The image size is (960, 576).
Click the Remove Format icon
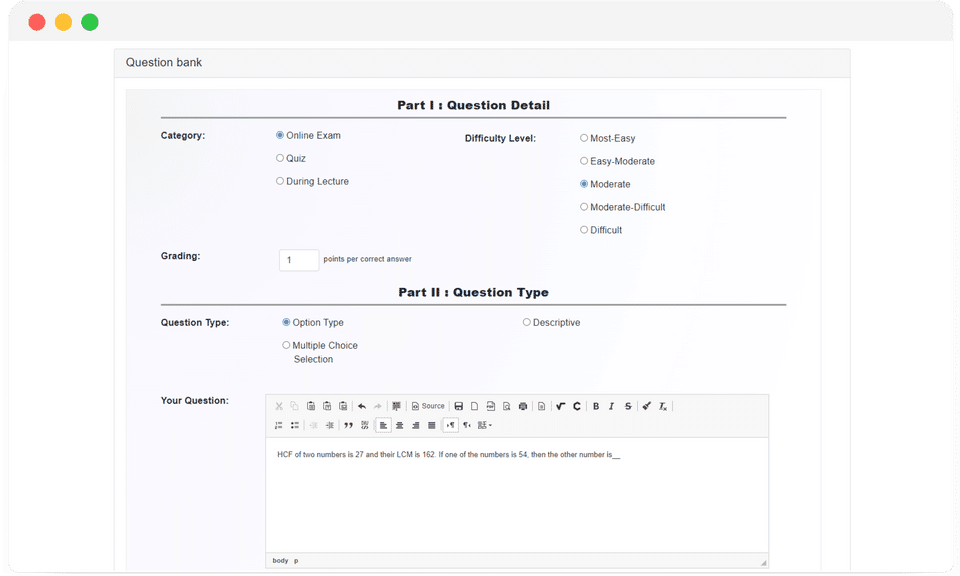(x=662, y=406)
